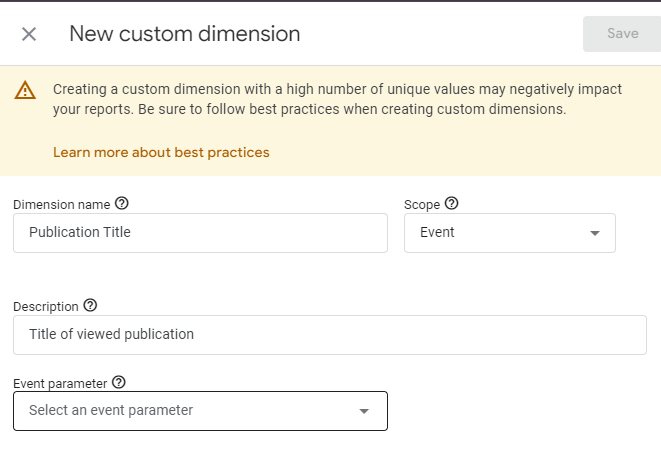Viewport: 661px width, 464px height.
Task: Click the Dimension name help icon
Action: point(122,204)
